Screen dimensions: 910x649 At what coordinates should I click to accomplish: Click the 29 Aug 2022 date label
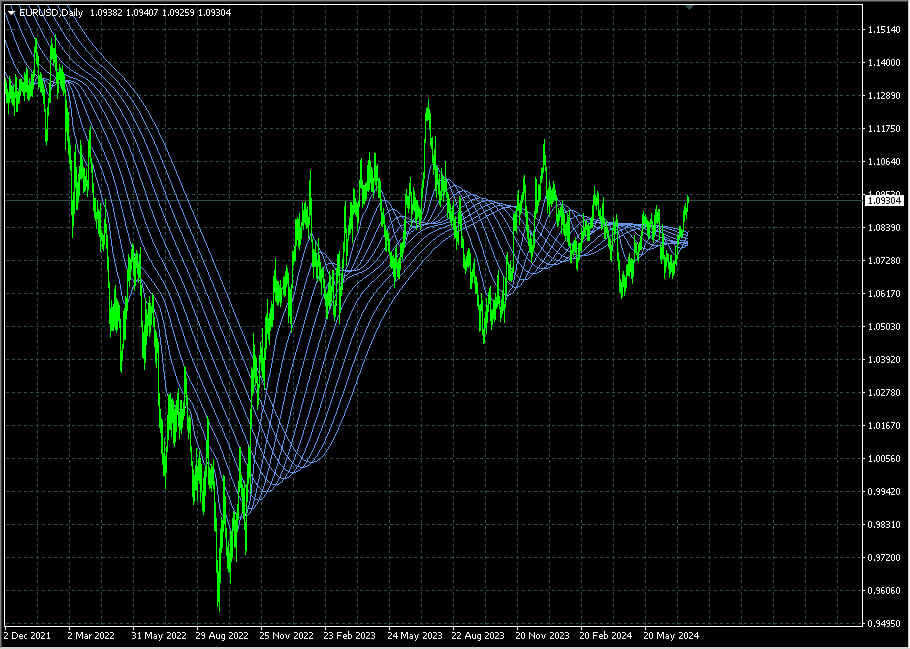(x=222, y=636)
